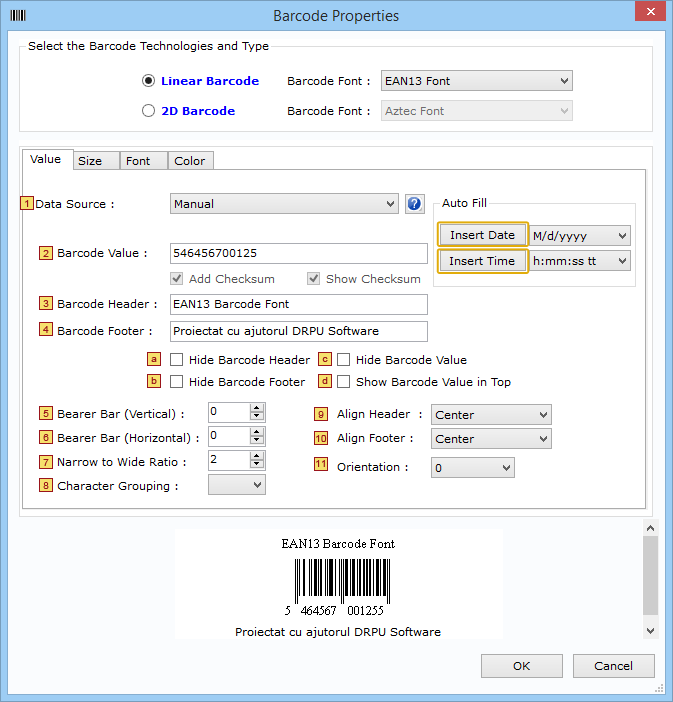Open the h:mm:ss tt time format dropdown
Screen dimensions: 673x702
coord(580,261)
